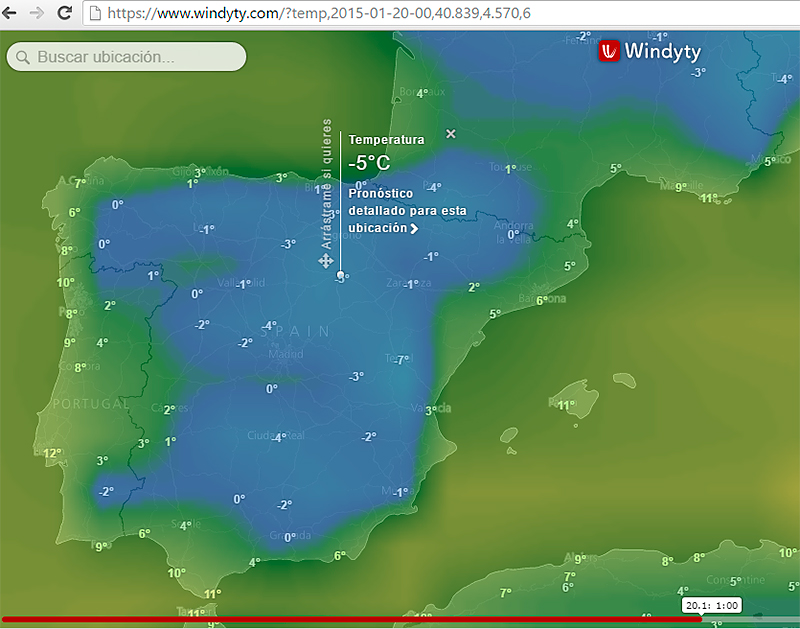Click the four-arrow drag handle icon
This screenshot has width=800, height=629.
pos(326,261)
